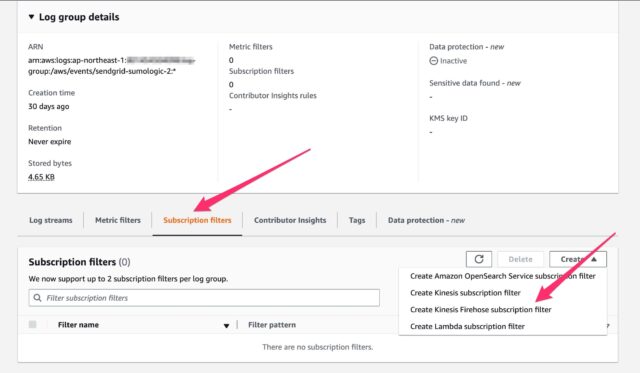Select Create Lambda subscription filter
640x373 pixels.
467,326
